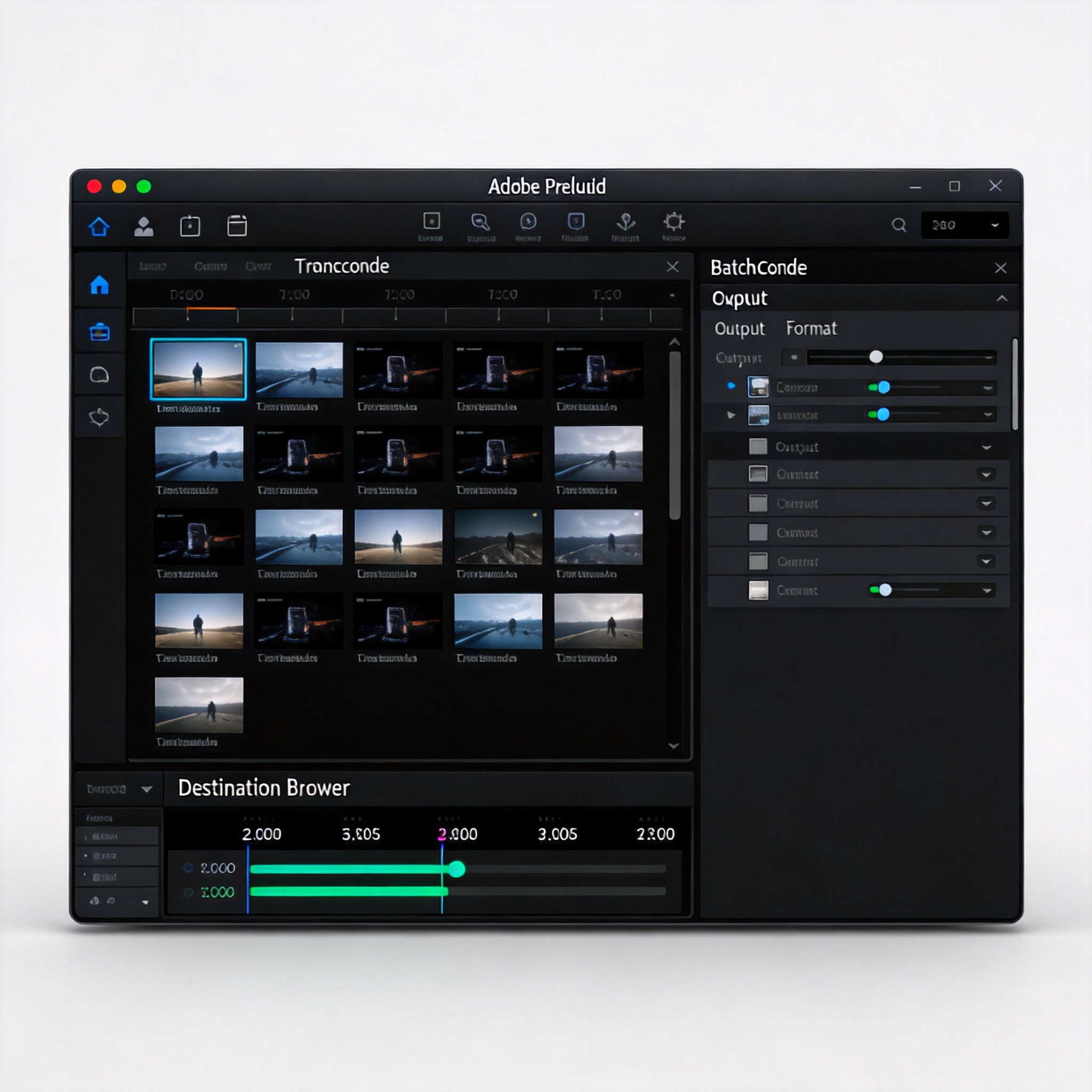Select the blue-outlined thumbnail in the grid

point(198,369)
